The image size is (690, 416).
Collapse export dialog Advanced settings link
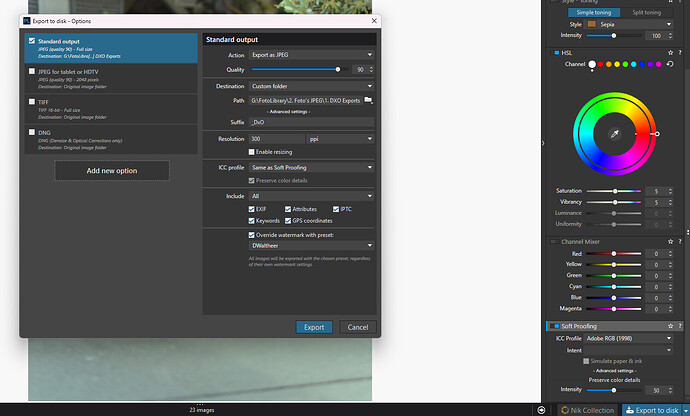(x=288, y=112)
